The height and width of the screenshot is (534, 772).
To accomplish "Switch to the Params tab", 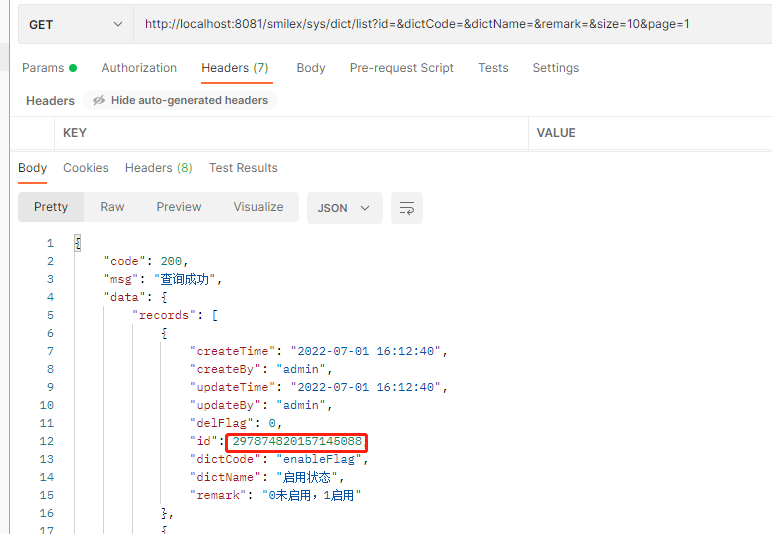I will (49, 68).
